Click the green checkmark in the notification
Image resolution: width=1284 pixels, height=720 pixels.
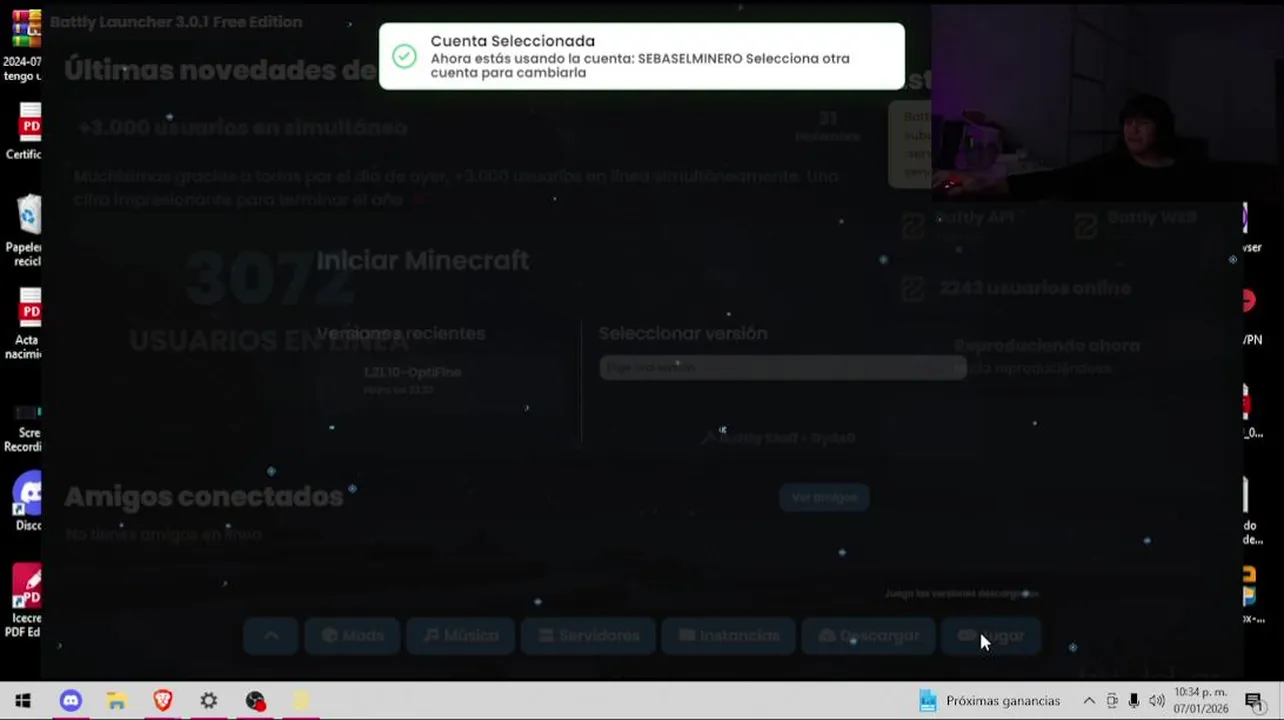[x=404, y=57]
